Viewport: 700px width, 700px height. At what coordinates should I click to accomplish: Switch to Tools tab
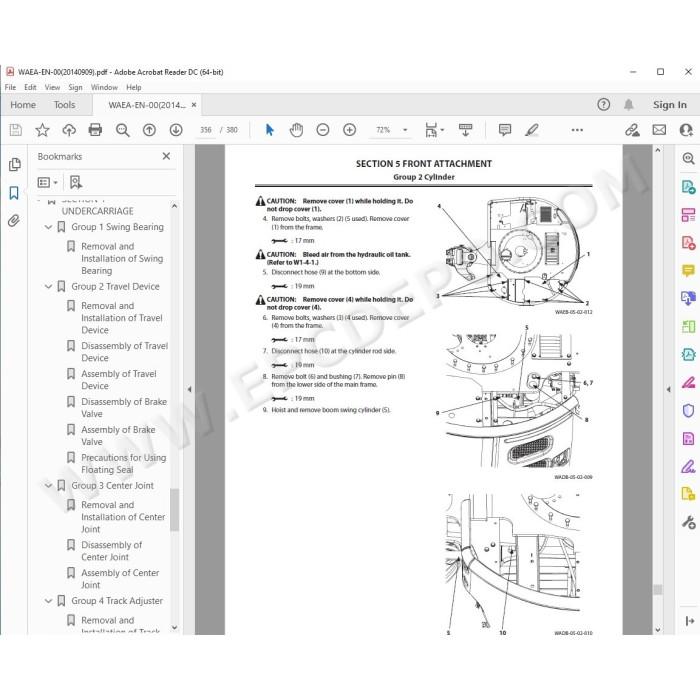tap(64, 104)
